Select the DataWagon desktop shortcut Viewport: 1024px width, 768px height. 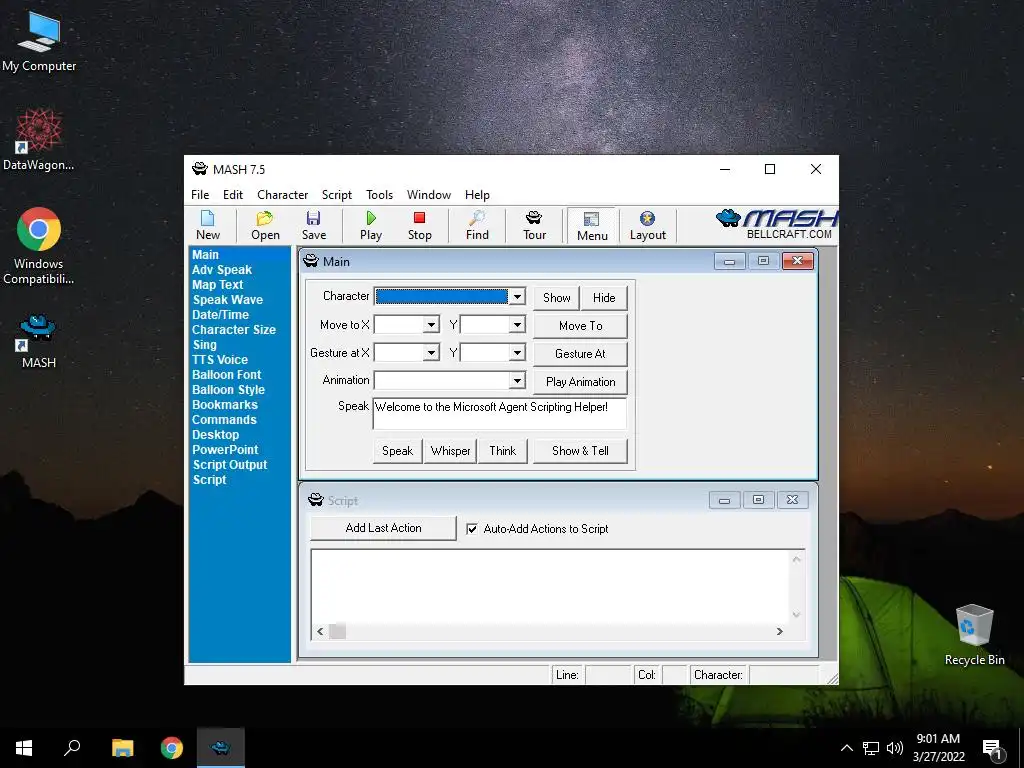point(38,140)
